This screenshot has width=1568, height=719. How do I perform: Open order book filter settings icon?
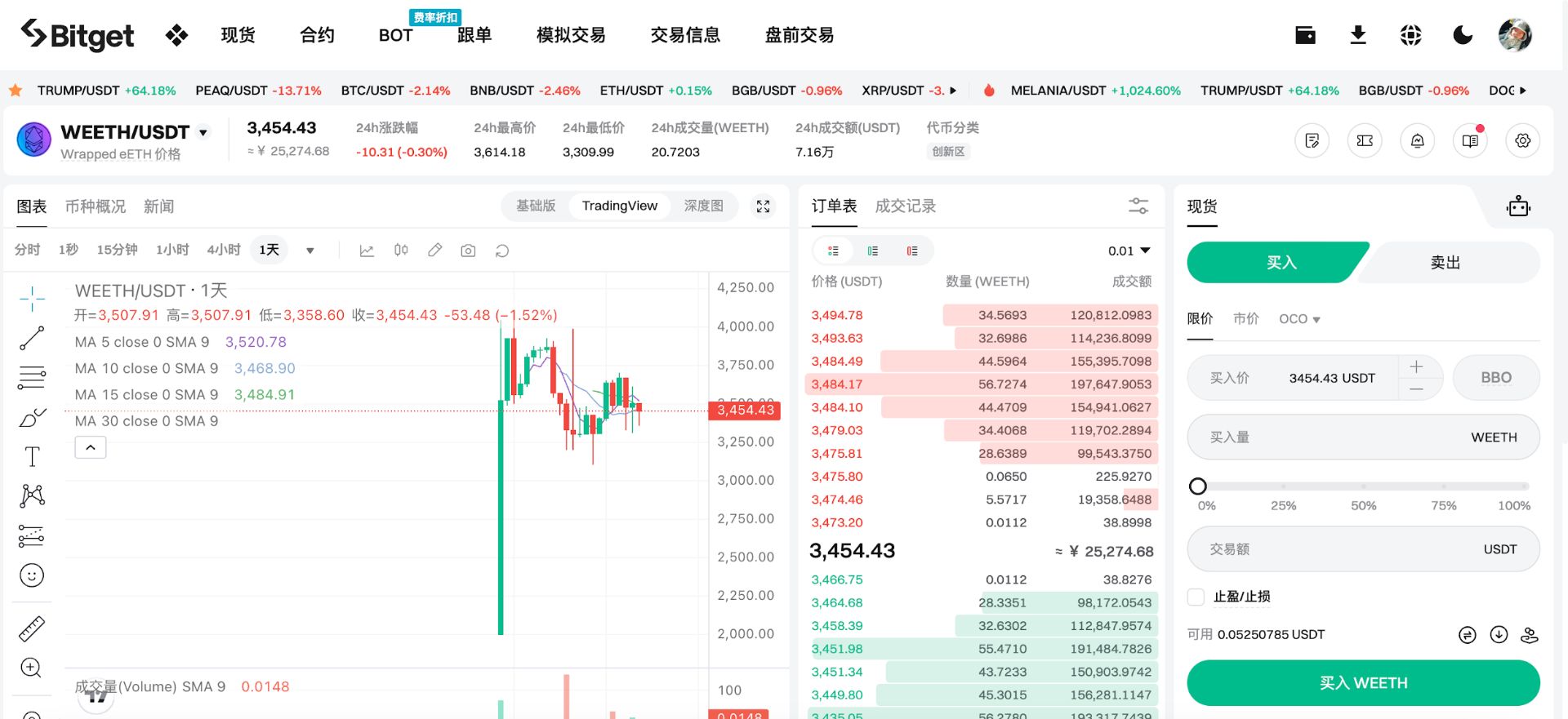(1138, 206)
